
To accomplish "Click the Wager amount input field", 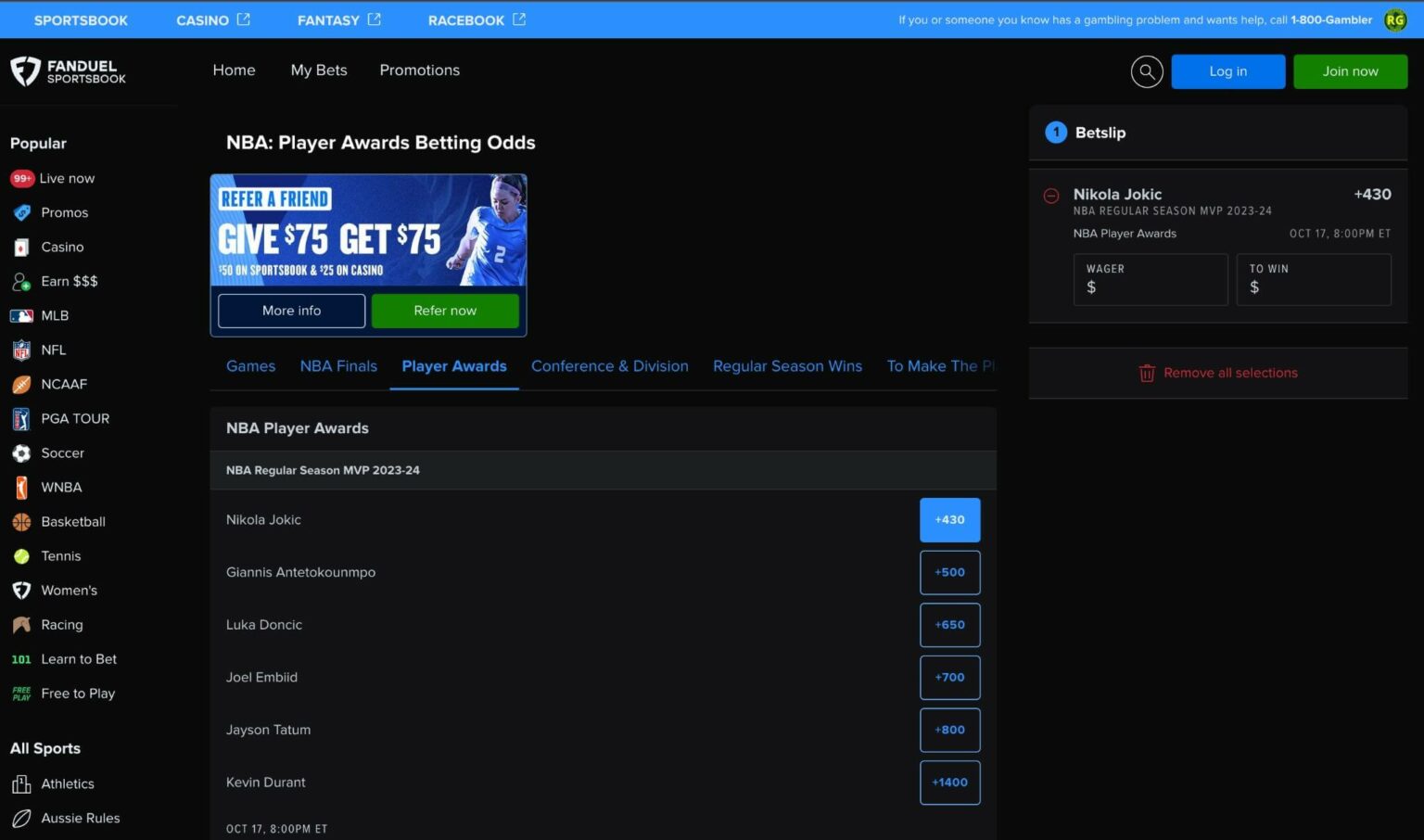I will pos(1151,279).
